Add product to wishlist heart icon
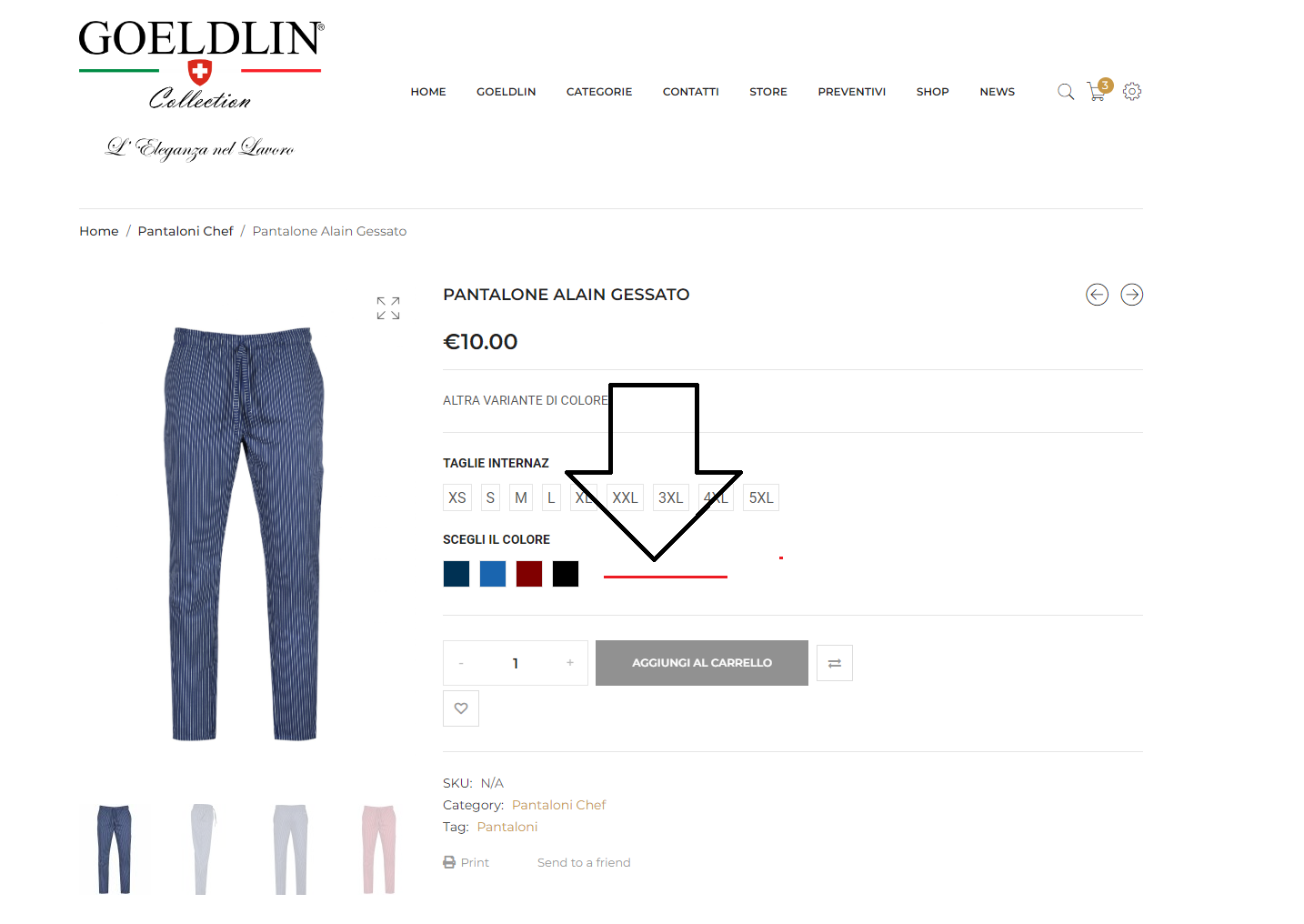 point(461,708)
